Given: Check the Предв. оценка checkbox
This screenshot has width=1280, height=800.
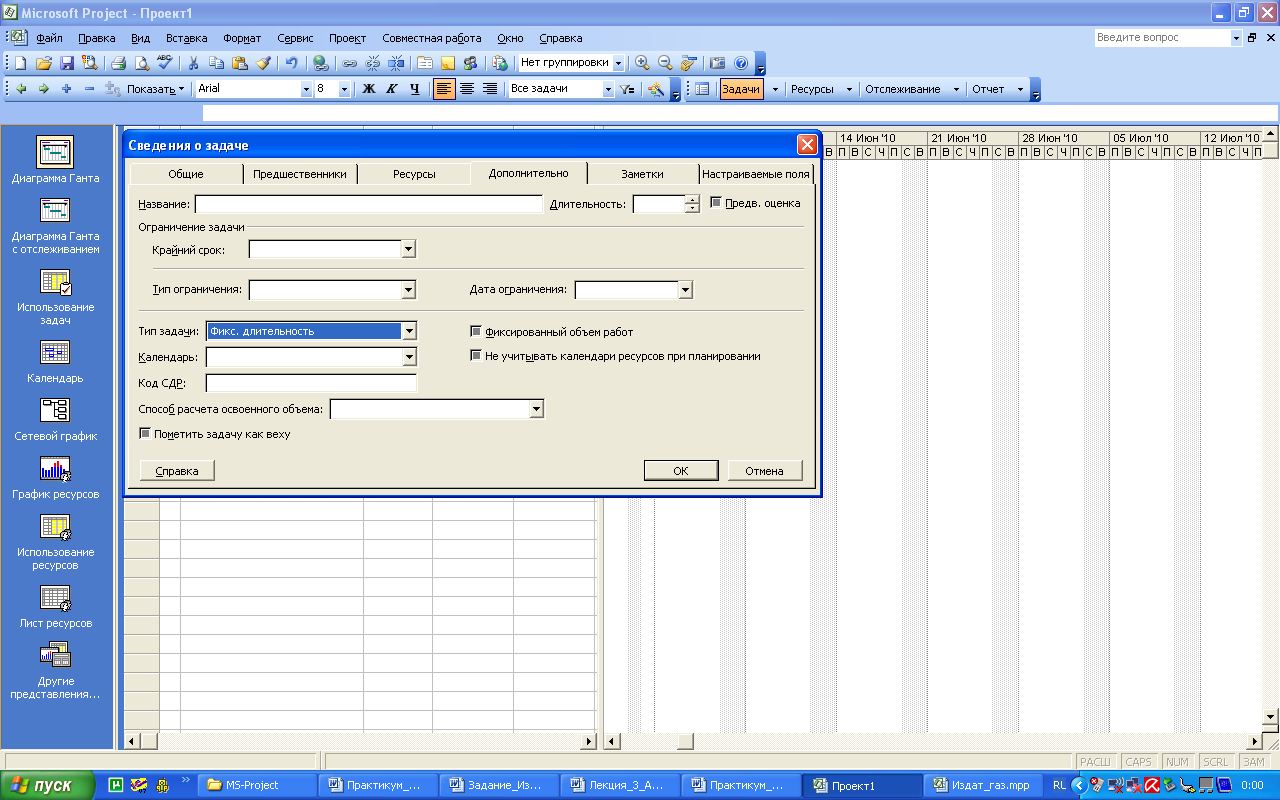Looking at the screenshot, I should point(716,203).
